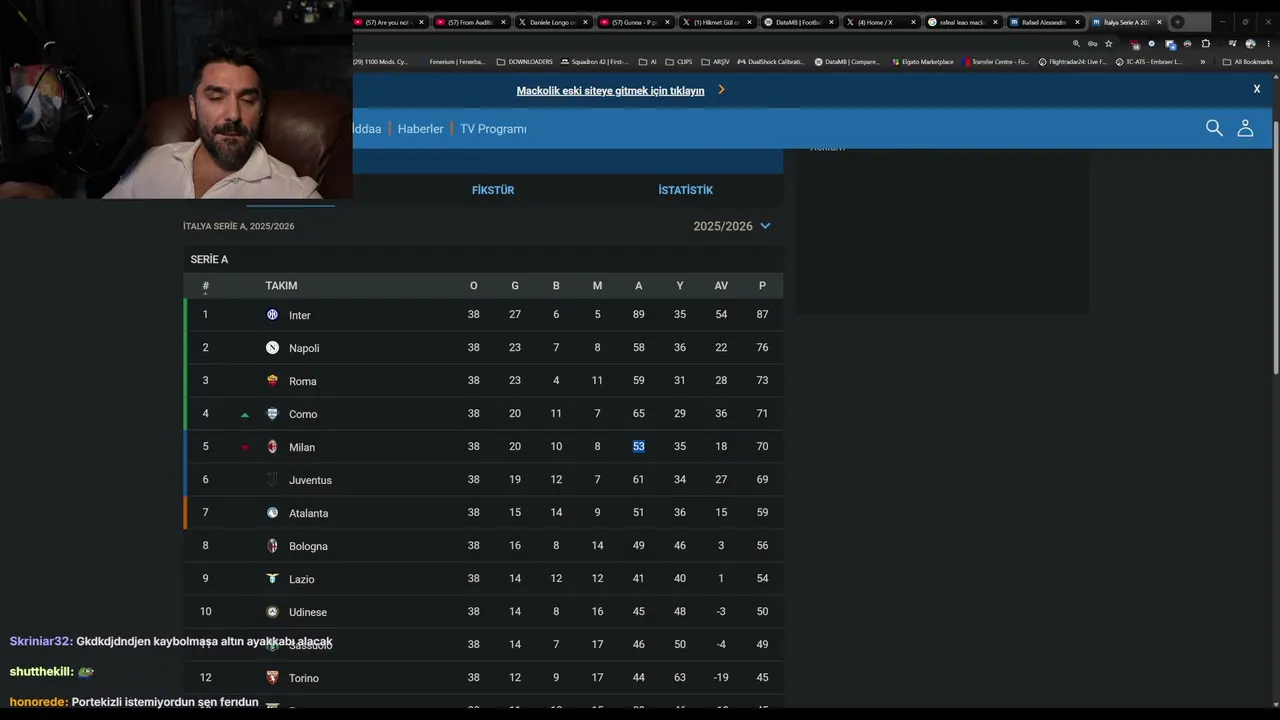The width and height of the screenshot is (1280, 720).
Task: Open the Chrome extensions puzzle icon
Action: [x=1206, y=44]
